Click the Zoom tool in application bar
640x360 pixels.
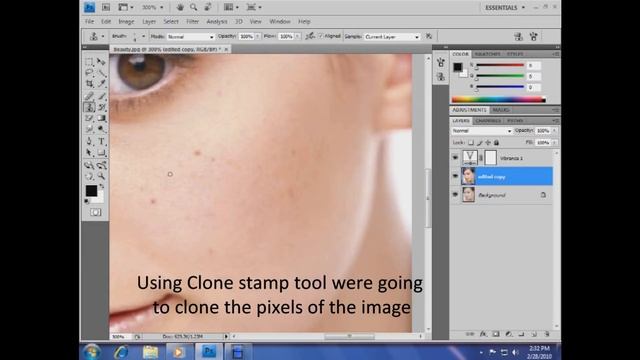193,7
